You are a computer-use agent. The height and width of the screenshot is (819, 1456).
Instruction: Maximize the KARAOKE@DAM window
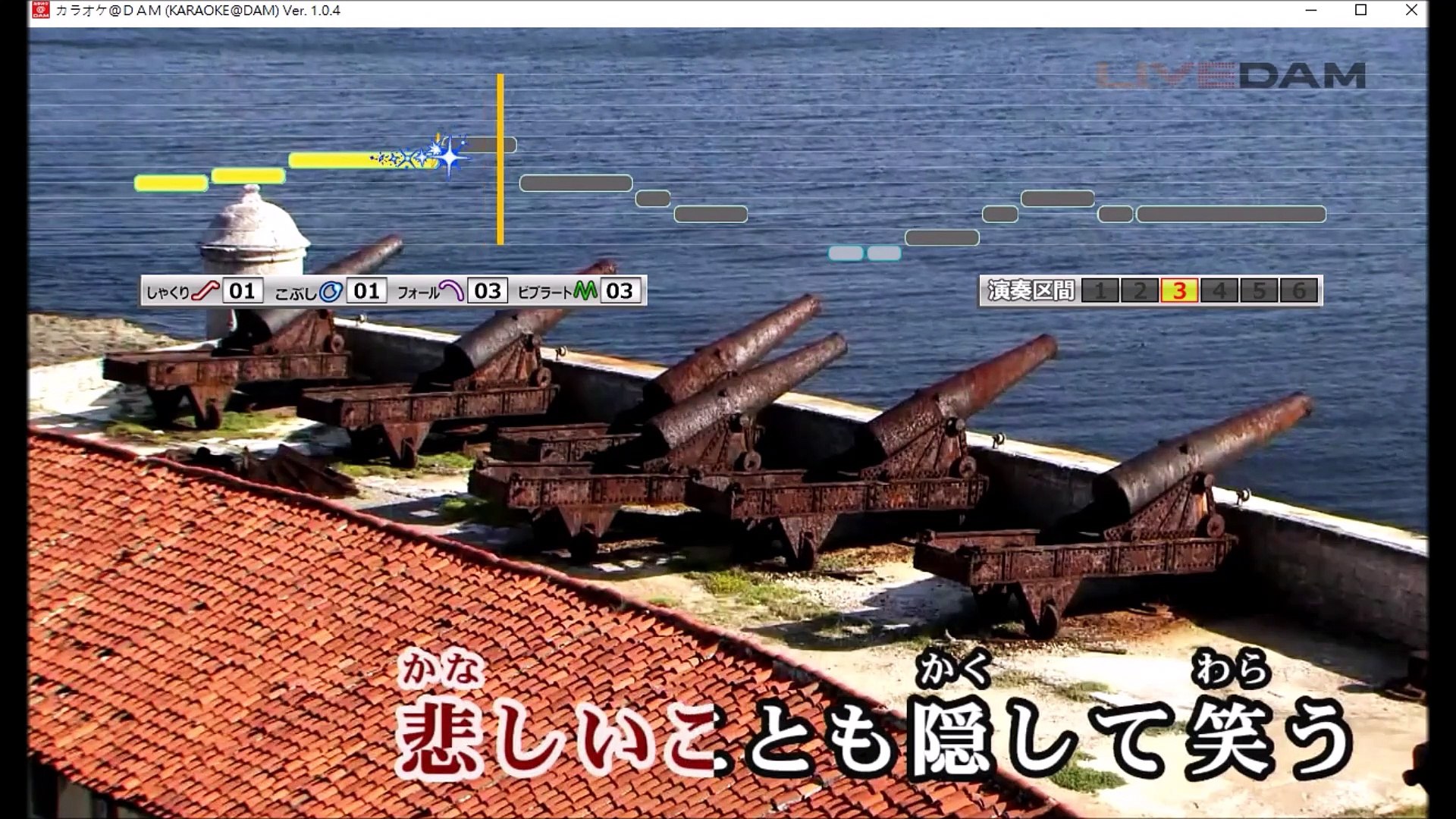pyautogui.click(x=1360, y=10)
